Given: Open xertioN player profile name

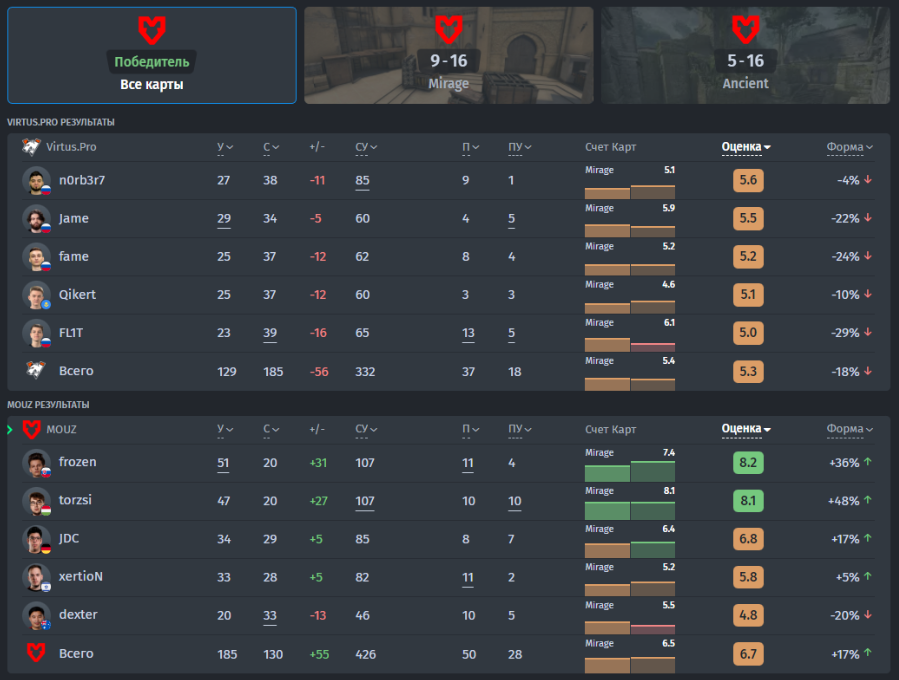Looking at the screenshot, I should pyautogui.click(x=80, y=576).
